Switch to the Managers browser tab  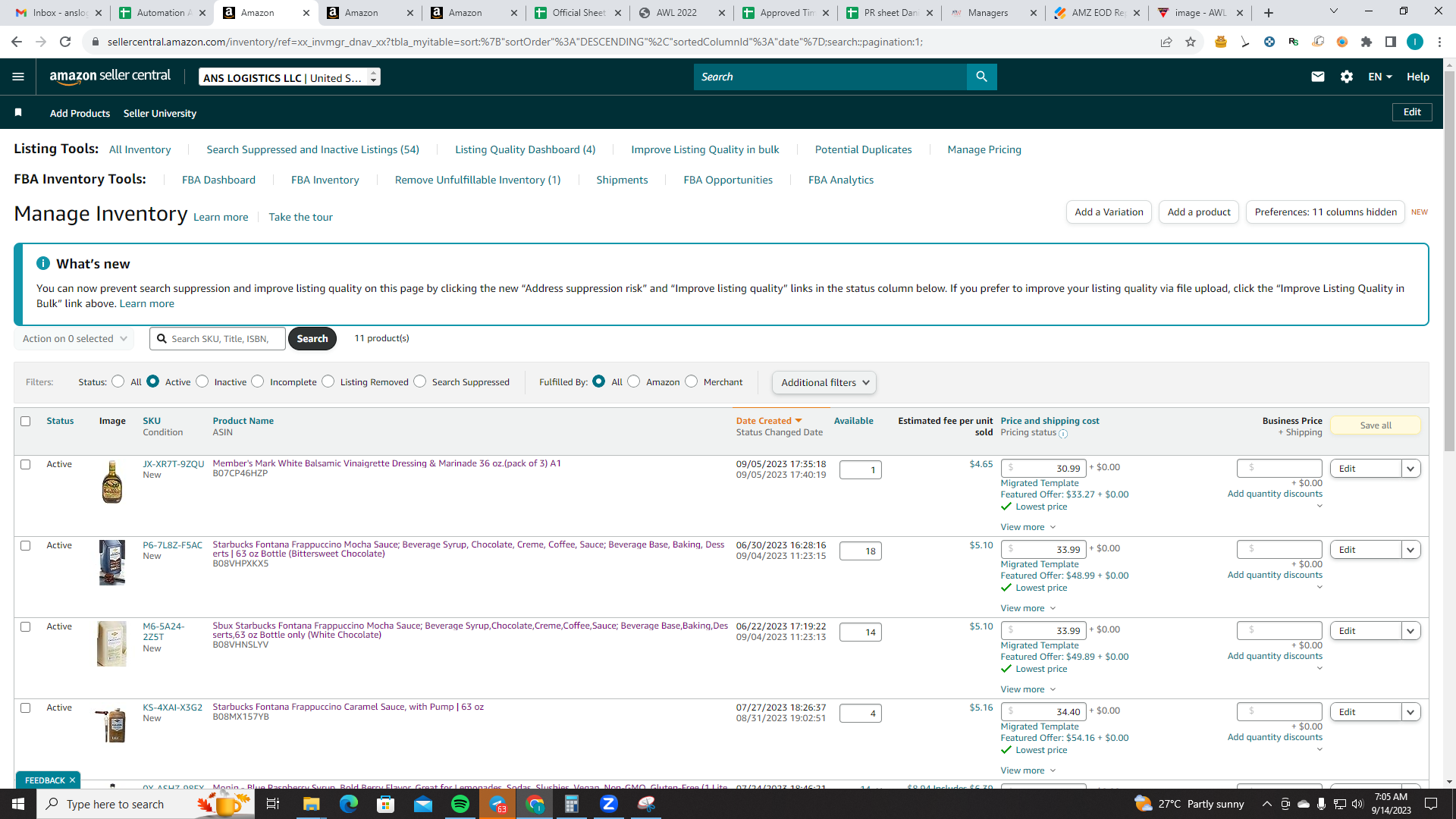coord(993,13)
